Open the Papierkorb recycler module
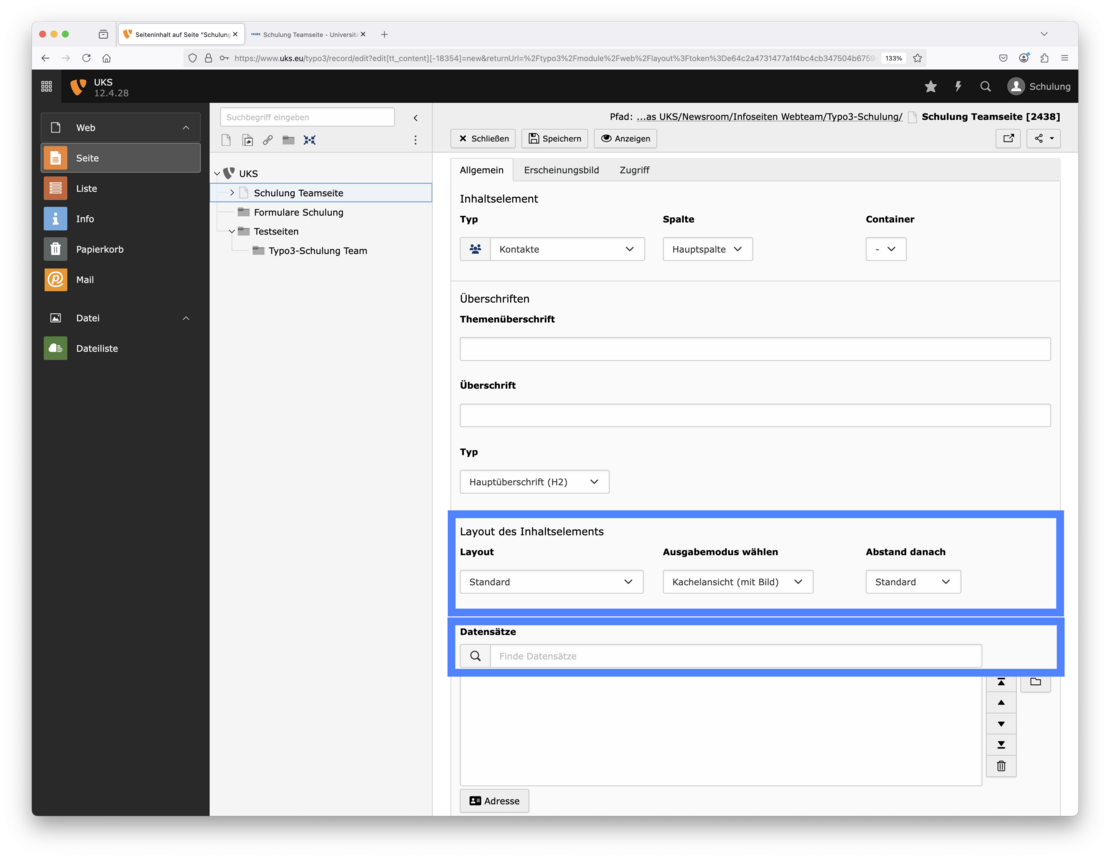Viewport: 1109px width, 858px height. pyautogui.click(x=99, y=249)
